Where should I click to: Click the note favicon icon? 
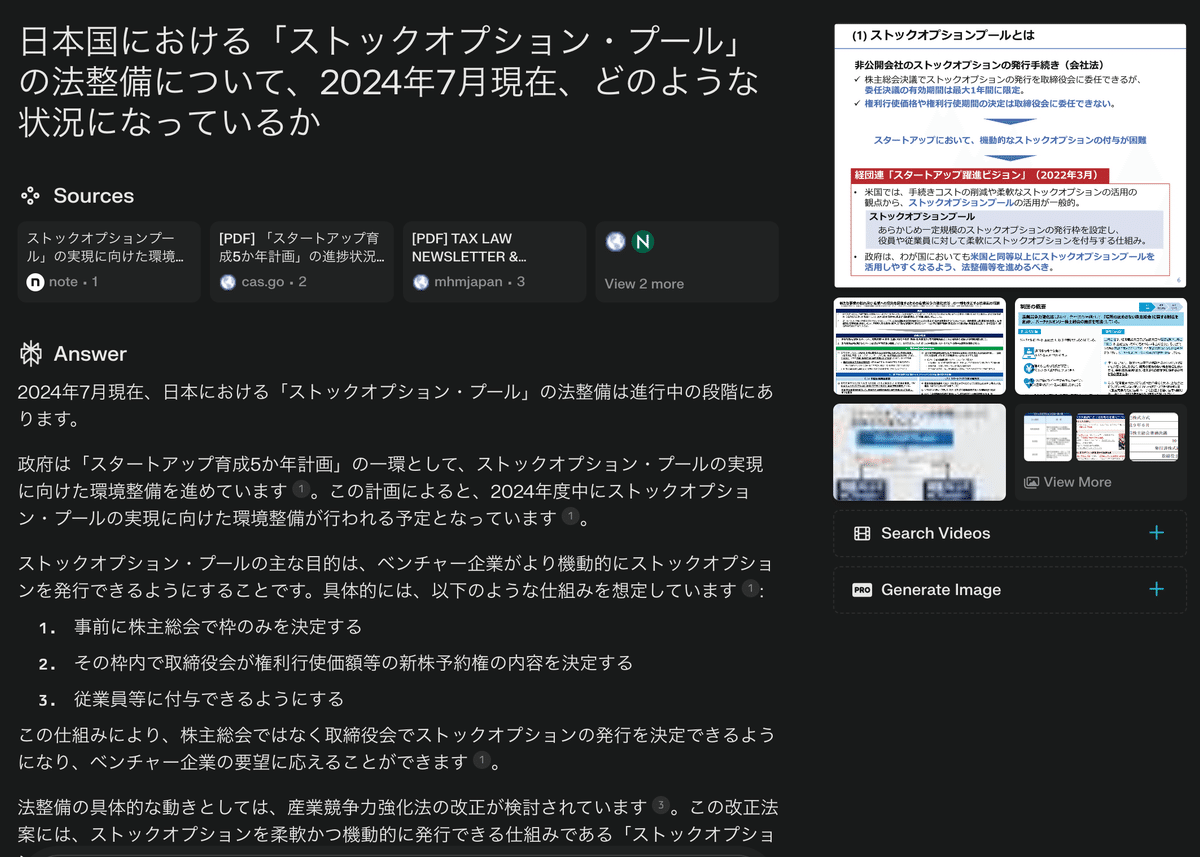coord(36,282)
